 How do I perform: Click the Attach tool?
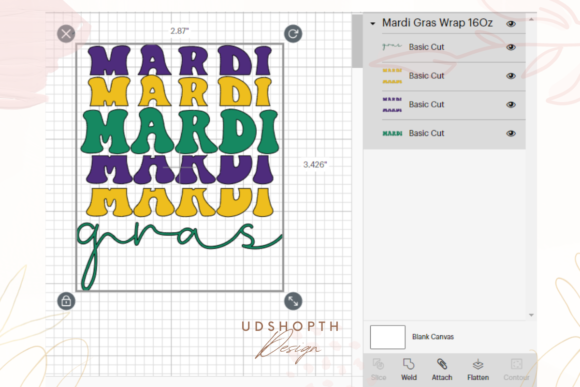point(442,369)
